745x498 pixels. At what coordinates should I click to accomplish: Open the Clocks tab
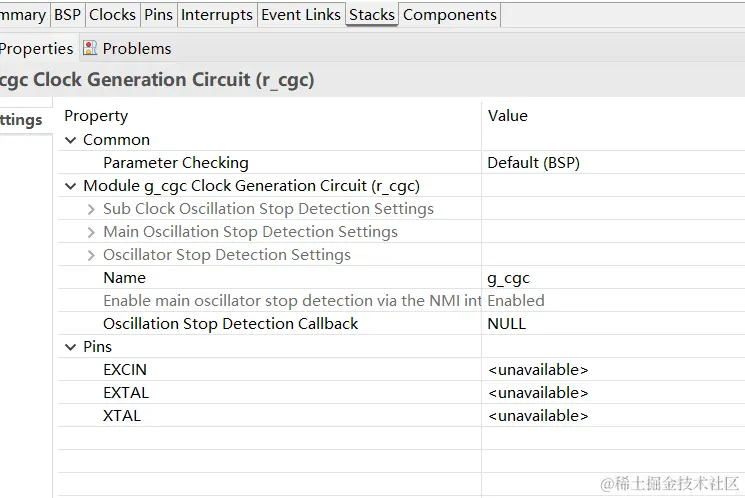[112, 15]
